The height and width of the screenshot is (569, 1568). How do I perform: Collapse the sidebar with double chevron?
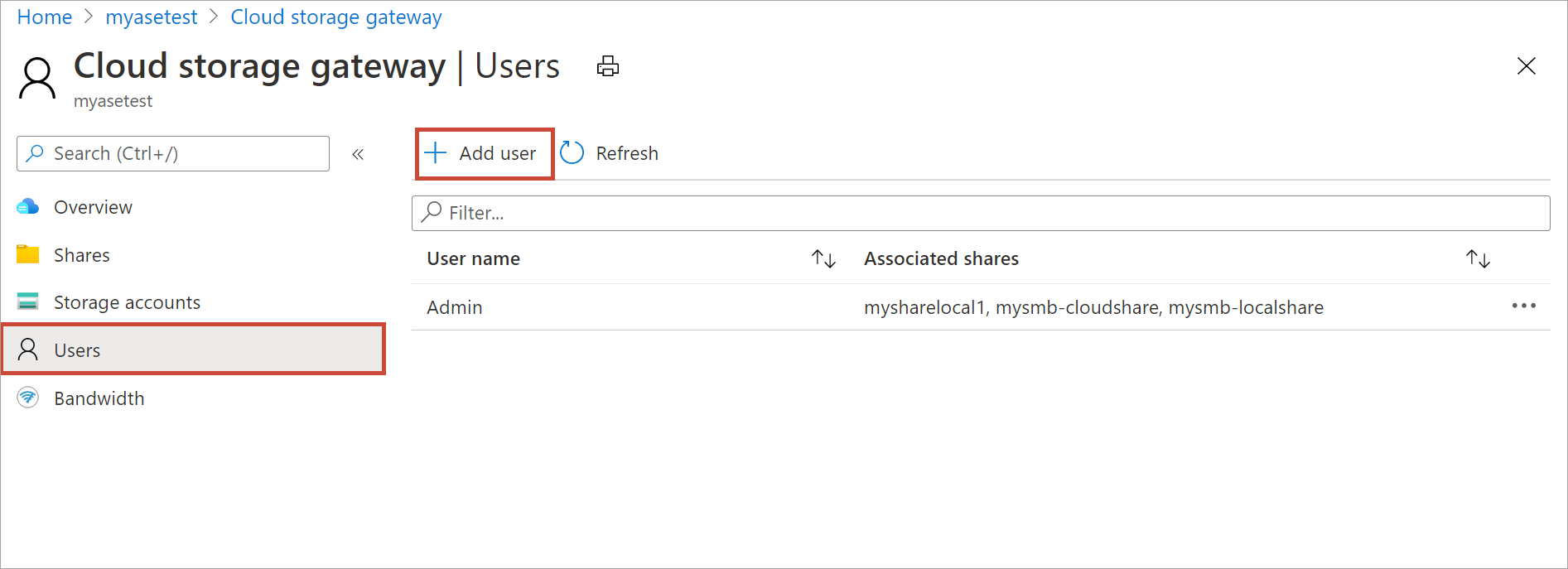[x=358, y=154]
